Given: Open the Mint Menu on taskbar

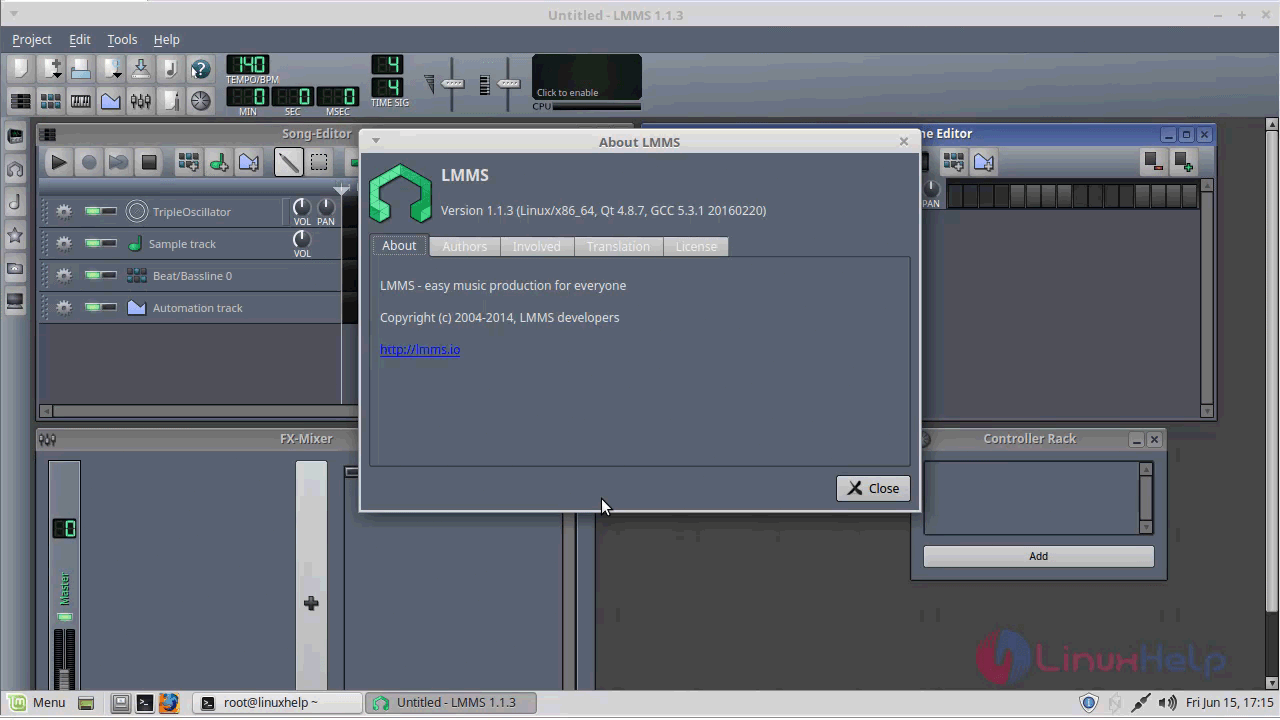Looking at the screenshot, I should [37, 702].
